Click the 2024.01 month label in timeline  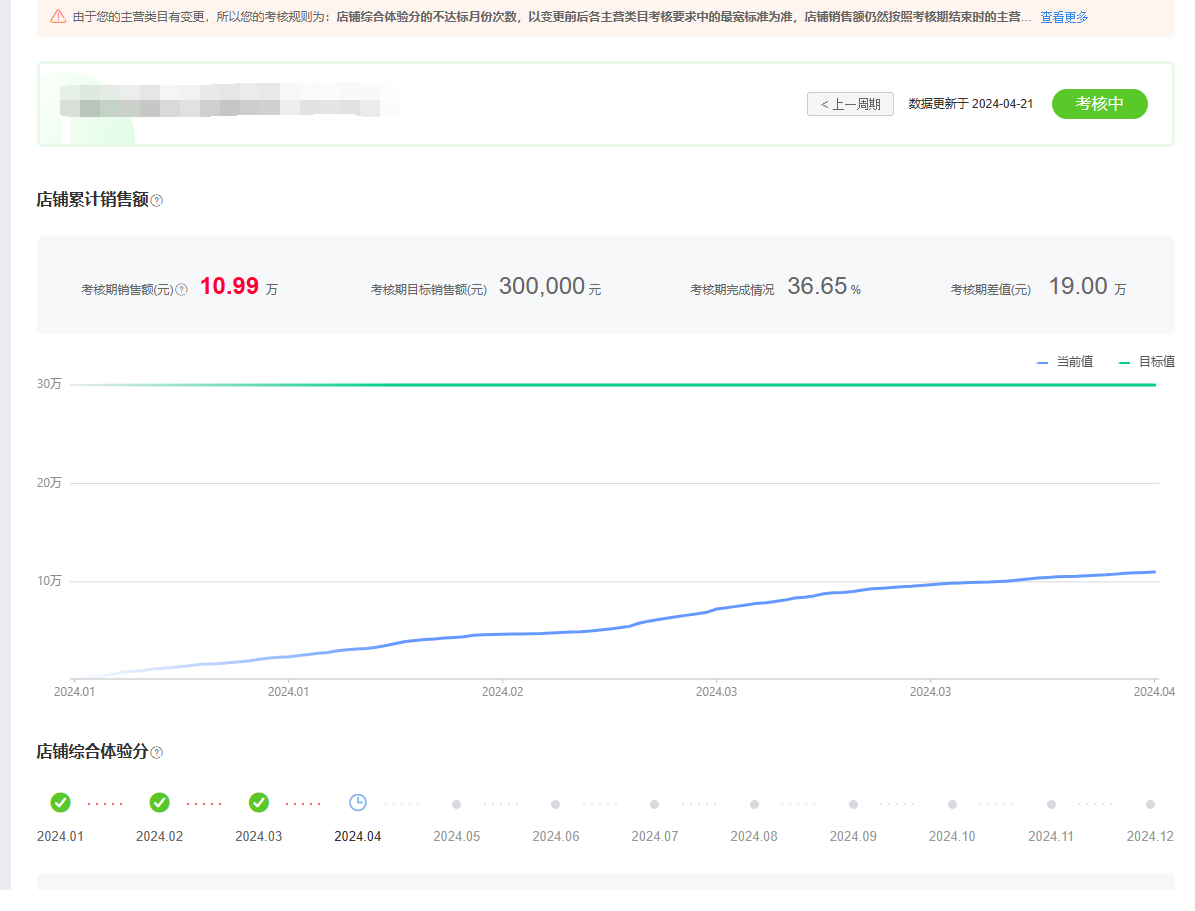coord(60,836)
